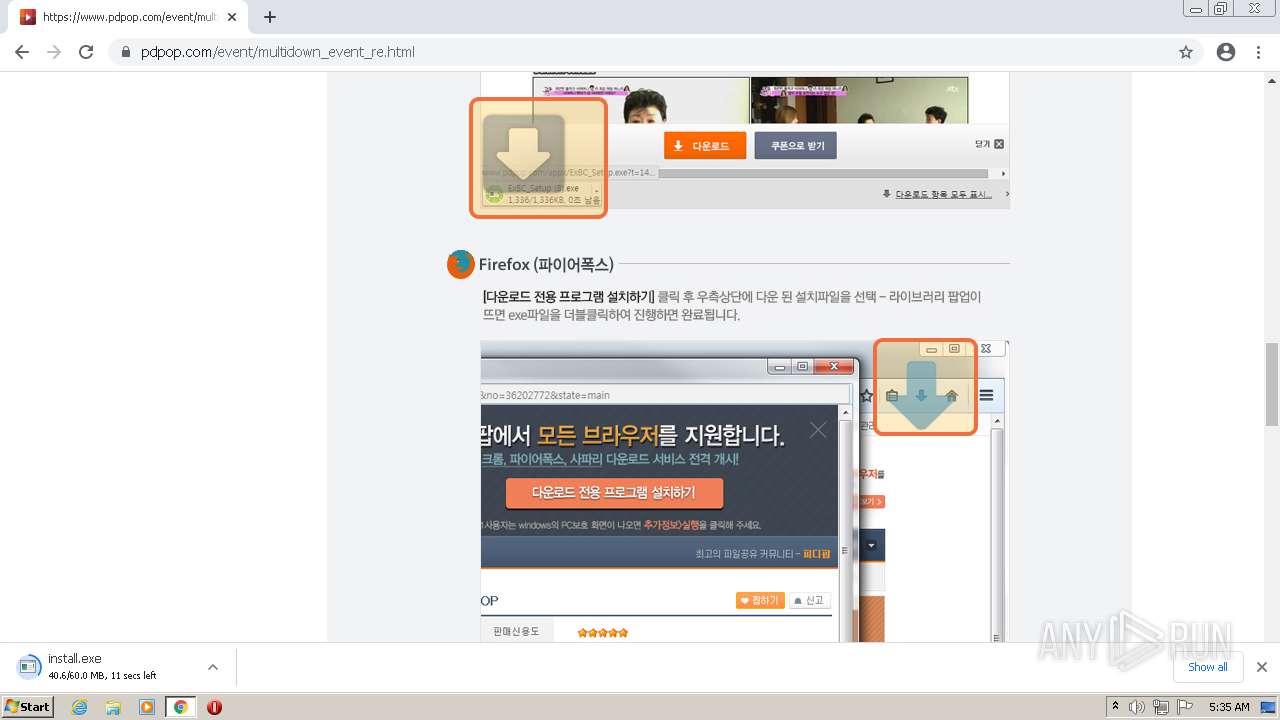Image resolution: width=1280 pixels, height=720 pixels.
Task: Reload the current page
Action: point(86,52)
